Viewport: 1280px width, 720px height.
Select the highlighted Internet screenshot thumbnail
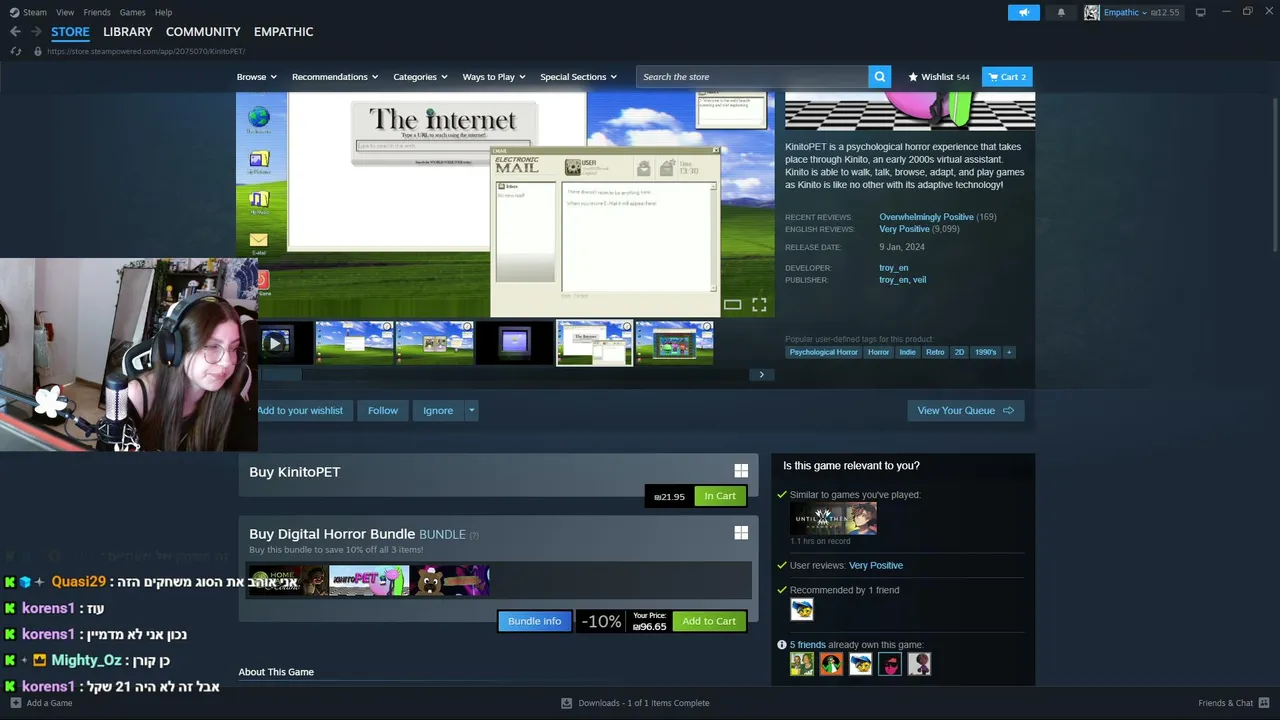pos(594,343)
